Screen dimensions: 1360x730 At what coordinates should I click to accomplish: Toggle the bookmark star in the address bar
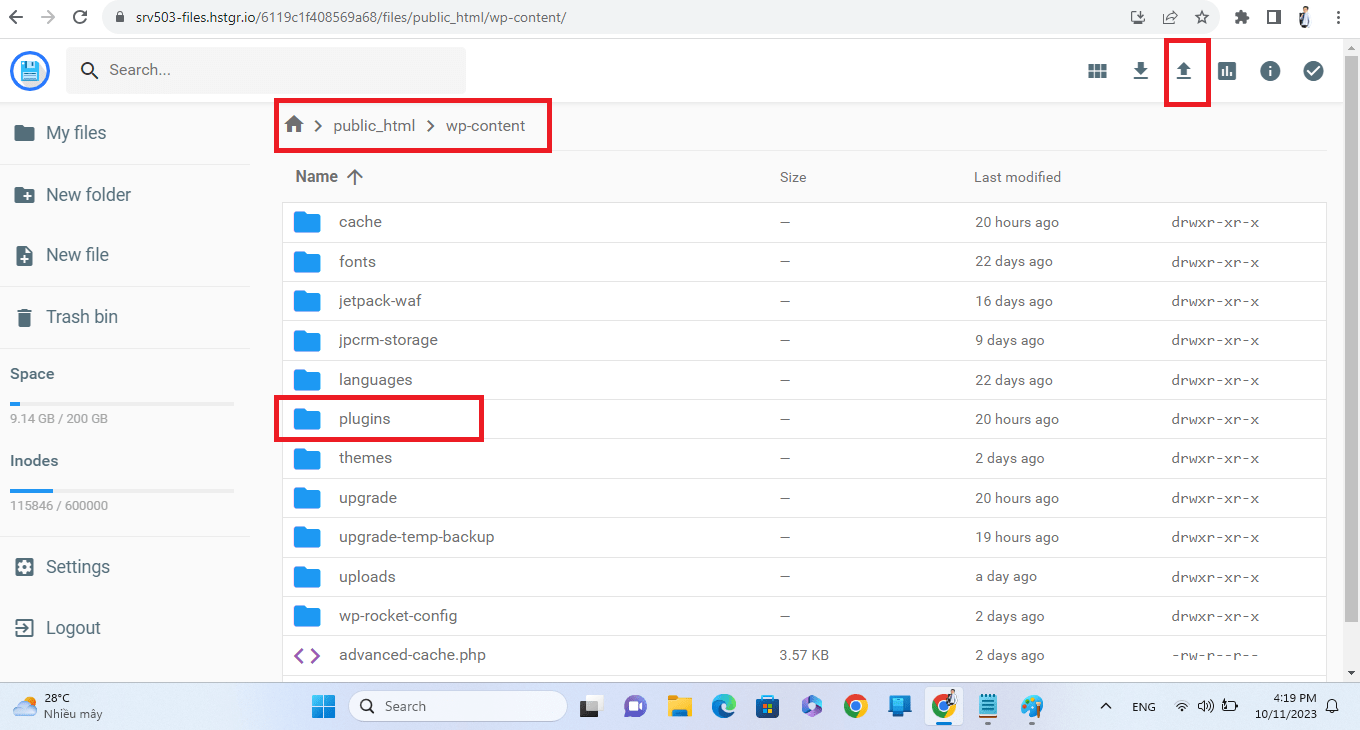1202,17
